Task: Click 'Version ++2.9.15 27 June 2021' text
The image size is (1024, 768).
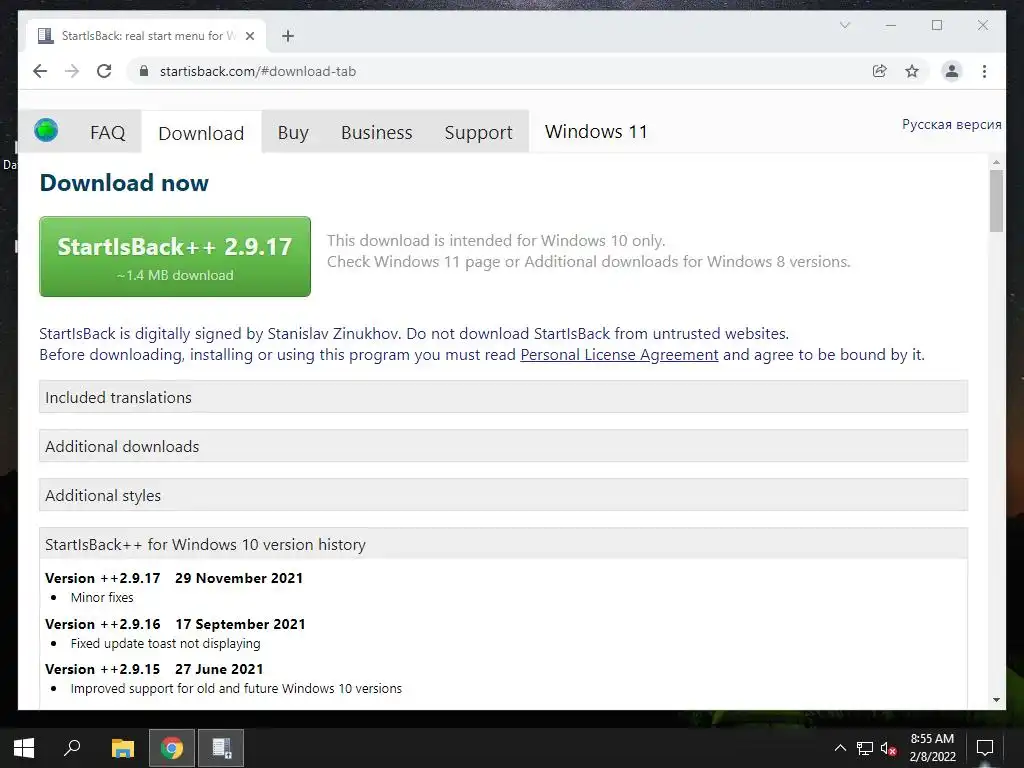Action: (x=154, y=669)
